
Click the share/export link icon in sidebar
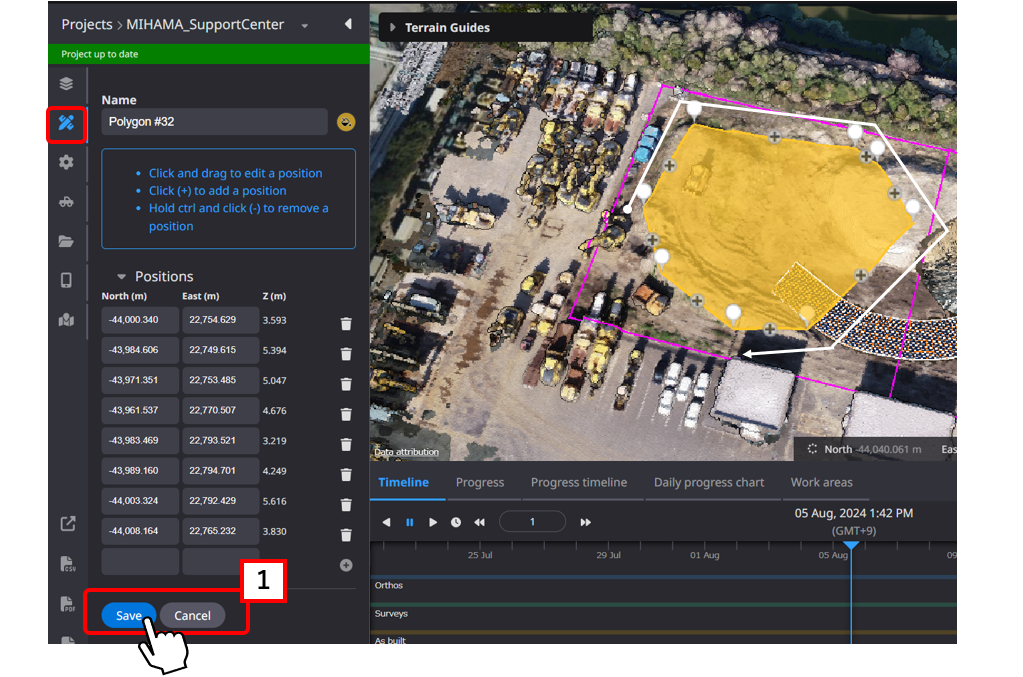pos(67,524)
